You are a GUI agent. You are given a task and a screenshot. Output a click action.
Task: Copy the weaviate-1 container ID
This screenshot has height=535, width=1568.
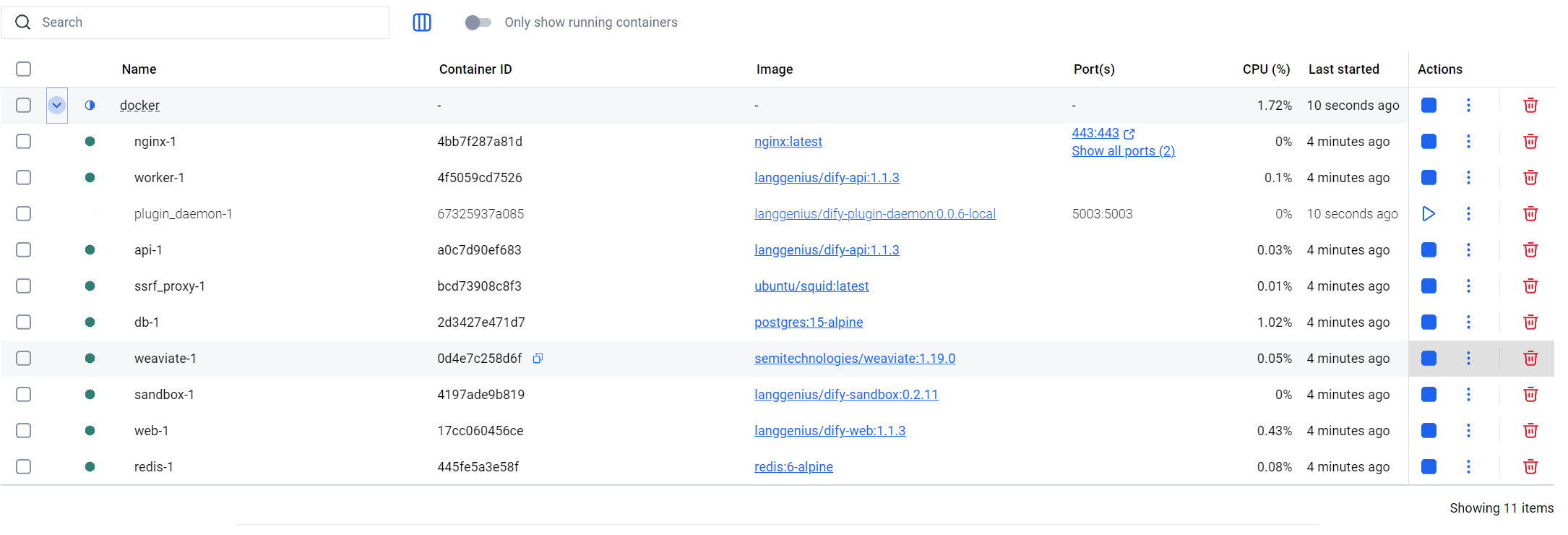pos(538,358)
